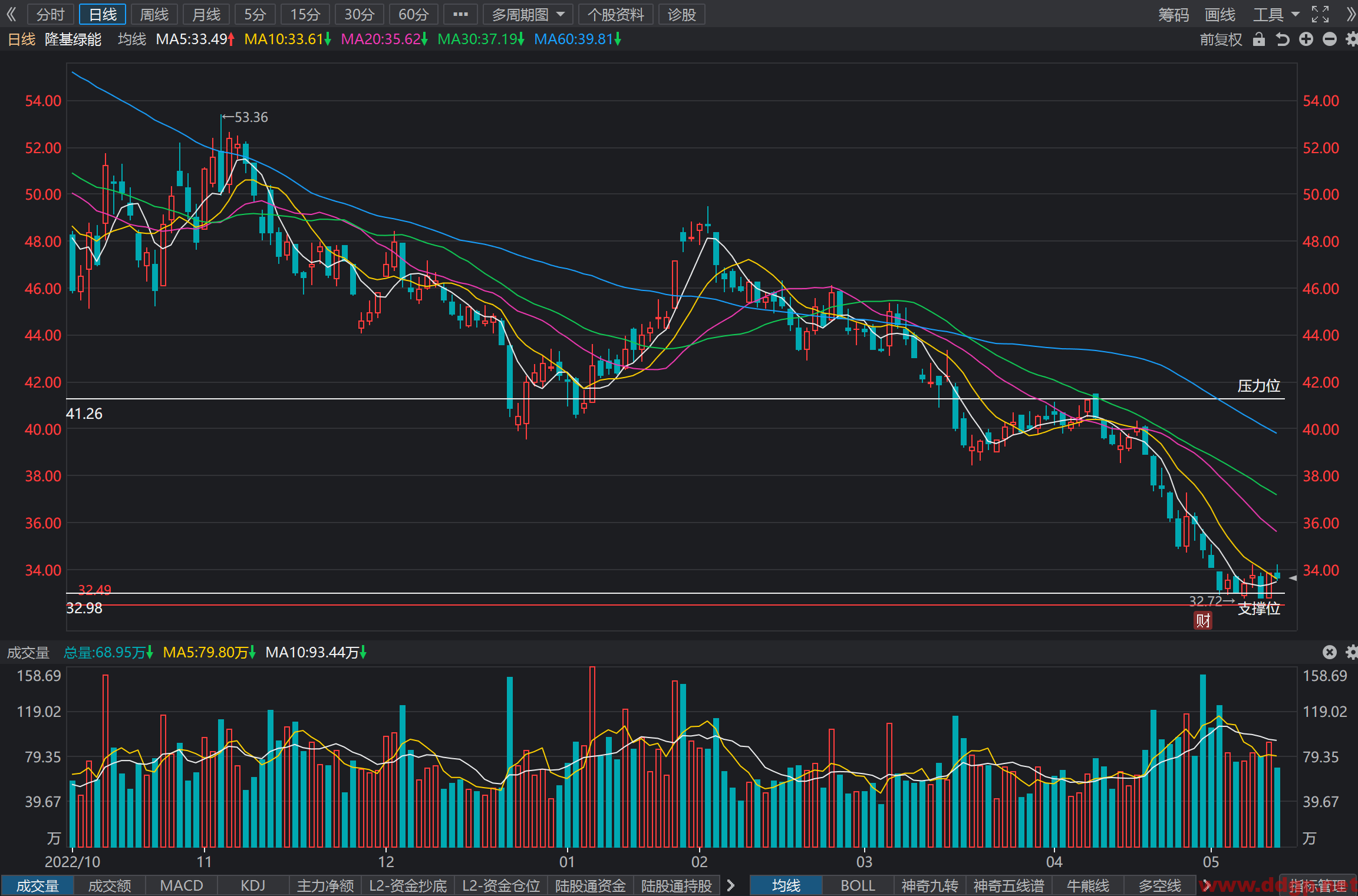Click the 财 earnings marker on chart
Image resolution: width=1358 pixels, height=896 pixels.
(x=1203, y=620)
